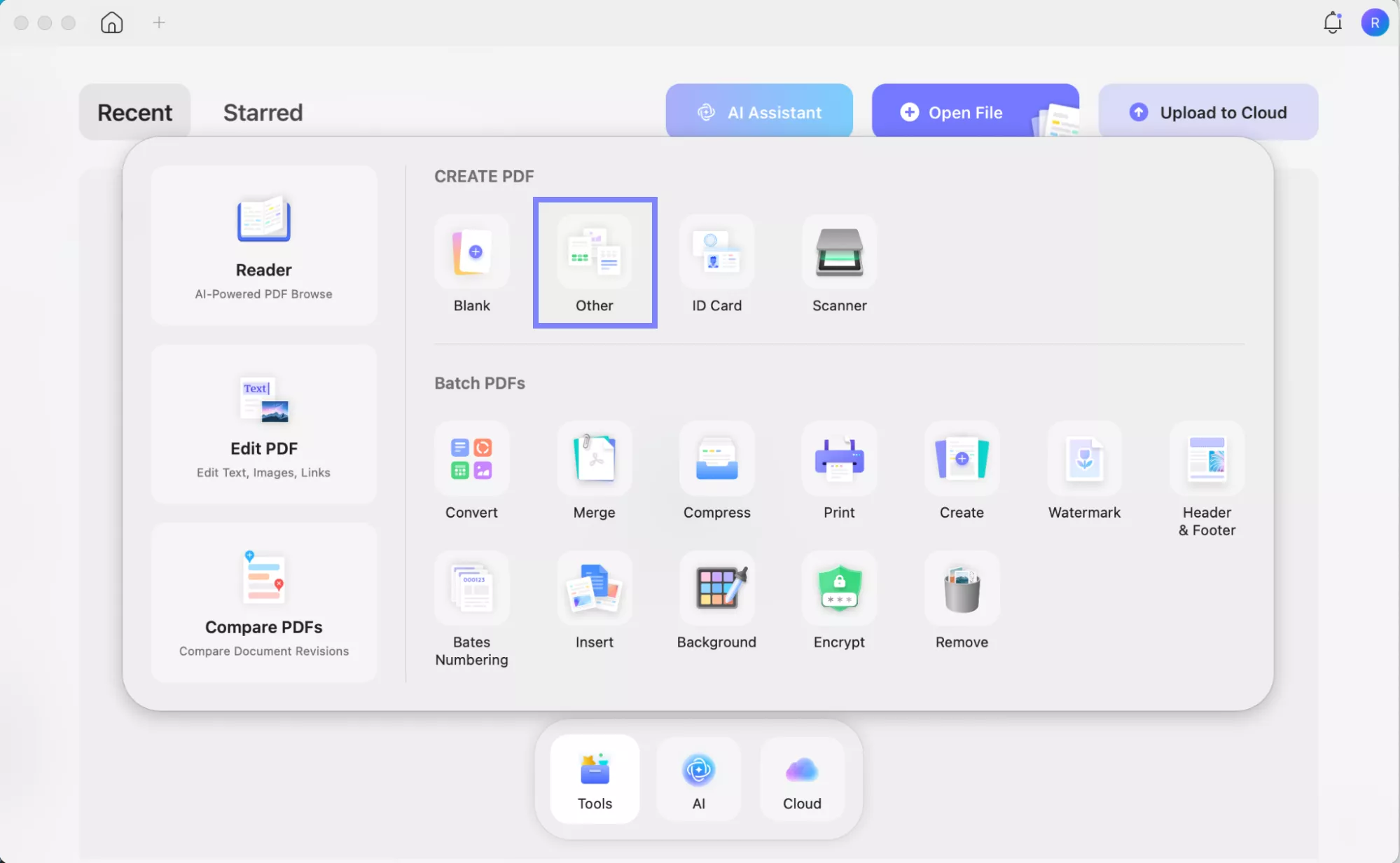This screenshot has width=1400, height=863.
Task: Open batch Merge tool
Action: 594,459
